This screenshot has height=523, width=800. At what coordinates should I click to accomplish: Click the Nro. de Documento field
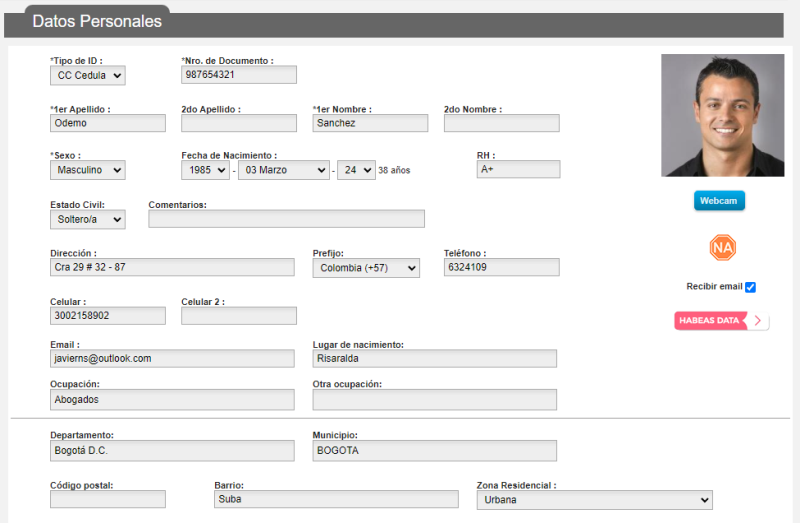click(x=239, y=75)
